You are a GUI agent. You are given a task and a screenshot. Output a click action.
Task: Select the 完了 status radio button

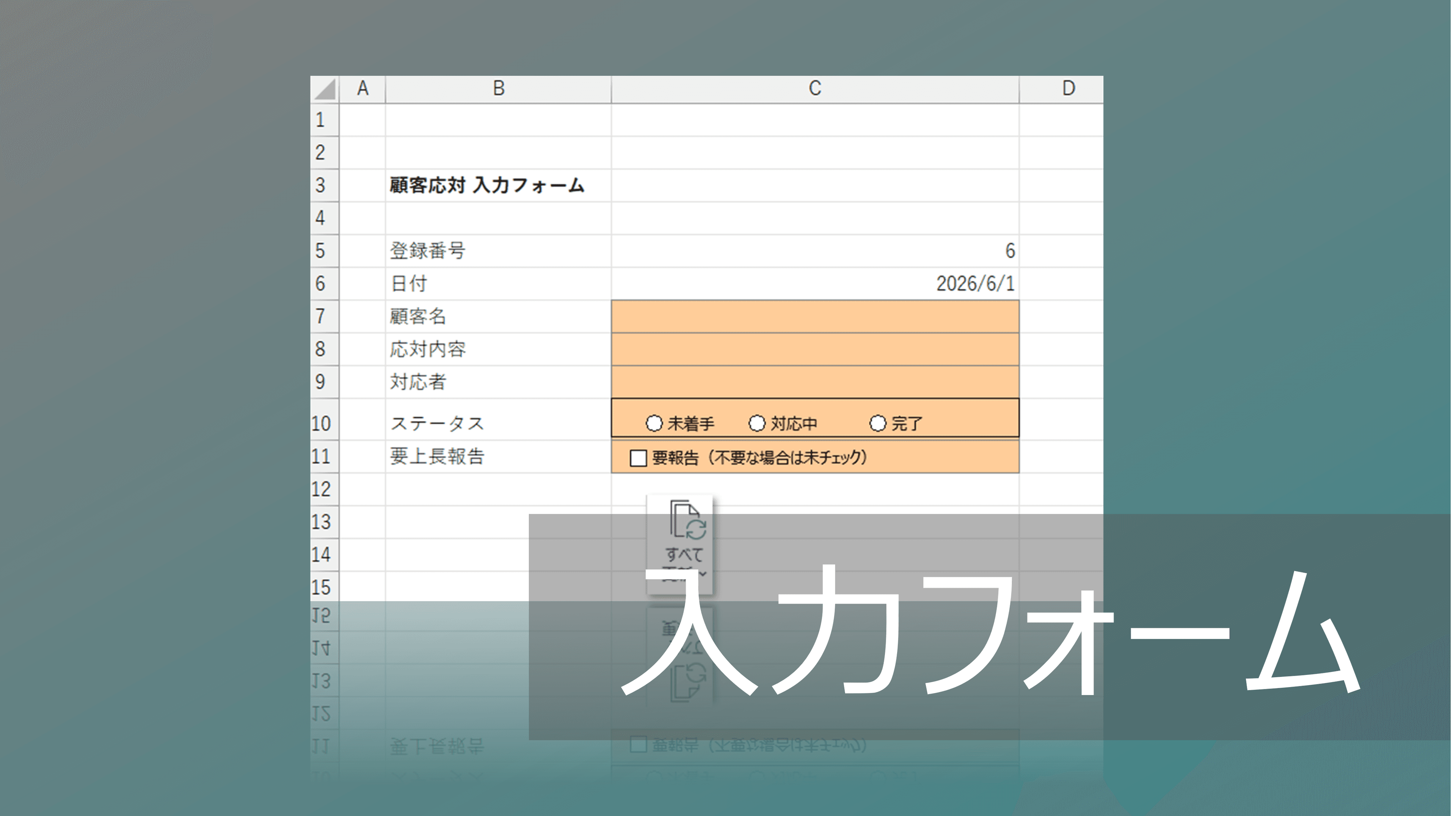877,423
